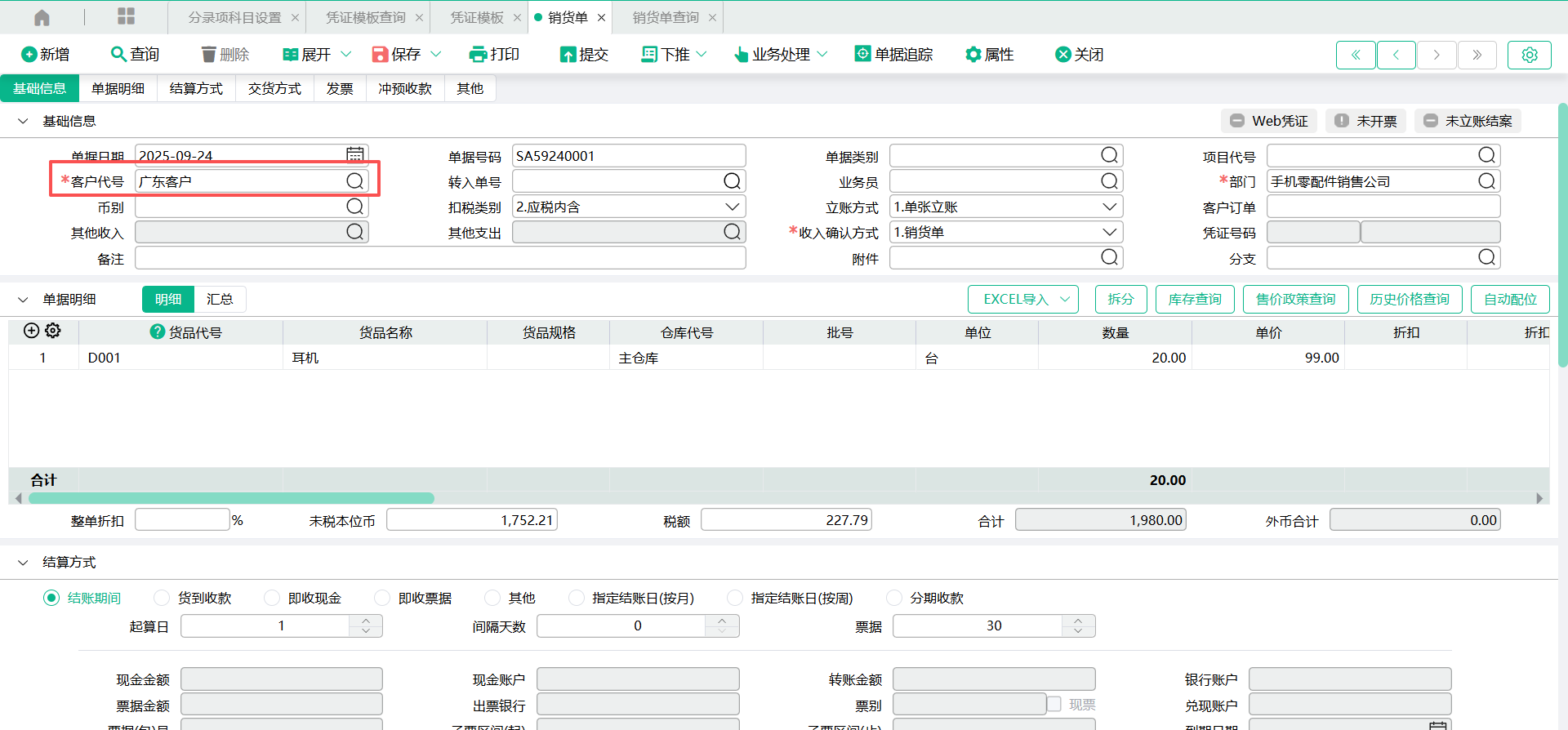Screen dimensions: 1568x730
Task: Open calendar picker for 单据日期
Action: coord(355,154)
